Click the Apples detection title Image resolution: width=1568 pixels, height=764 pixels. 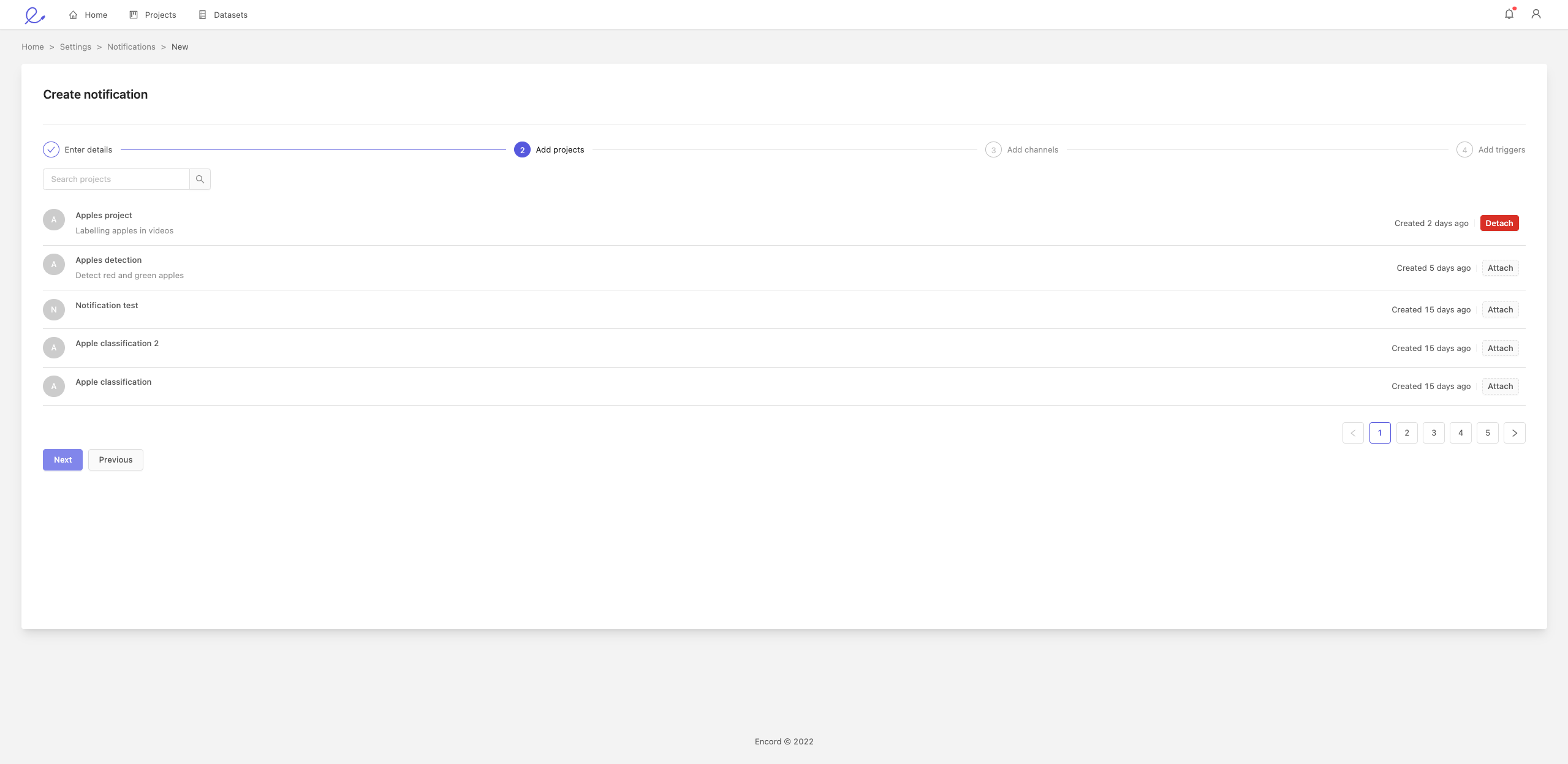click(x=108, y=260)
